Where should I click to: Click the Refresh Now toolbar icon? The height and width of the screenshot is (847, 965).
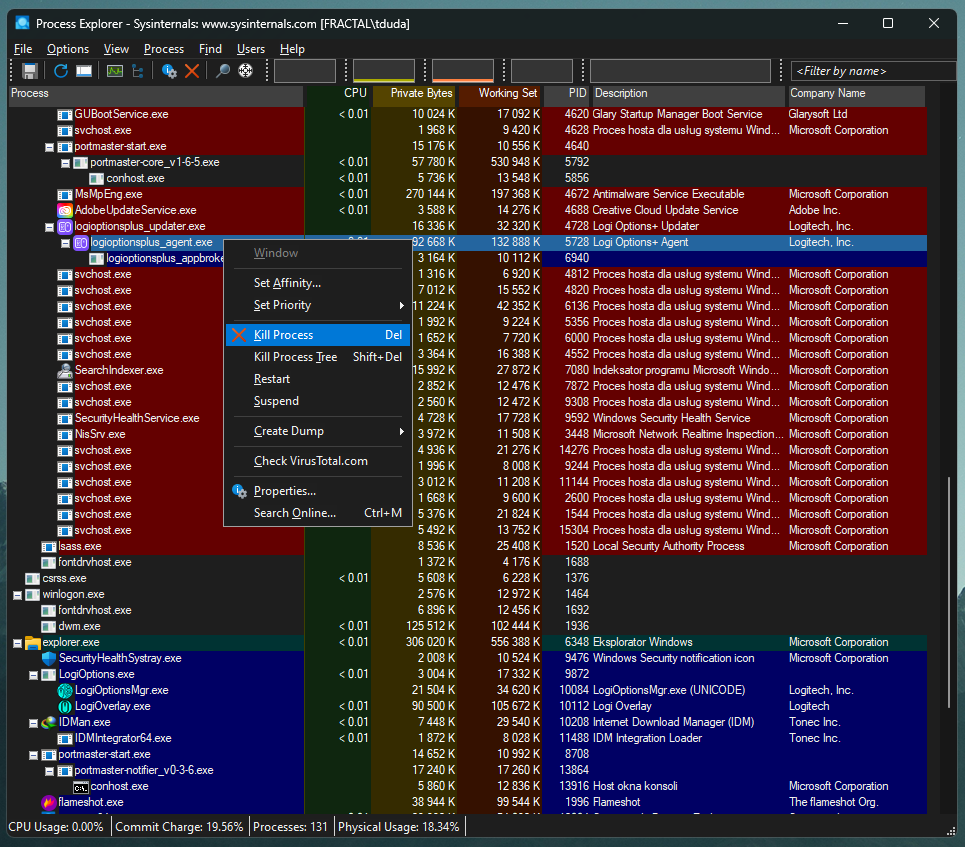61,71
